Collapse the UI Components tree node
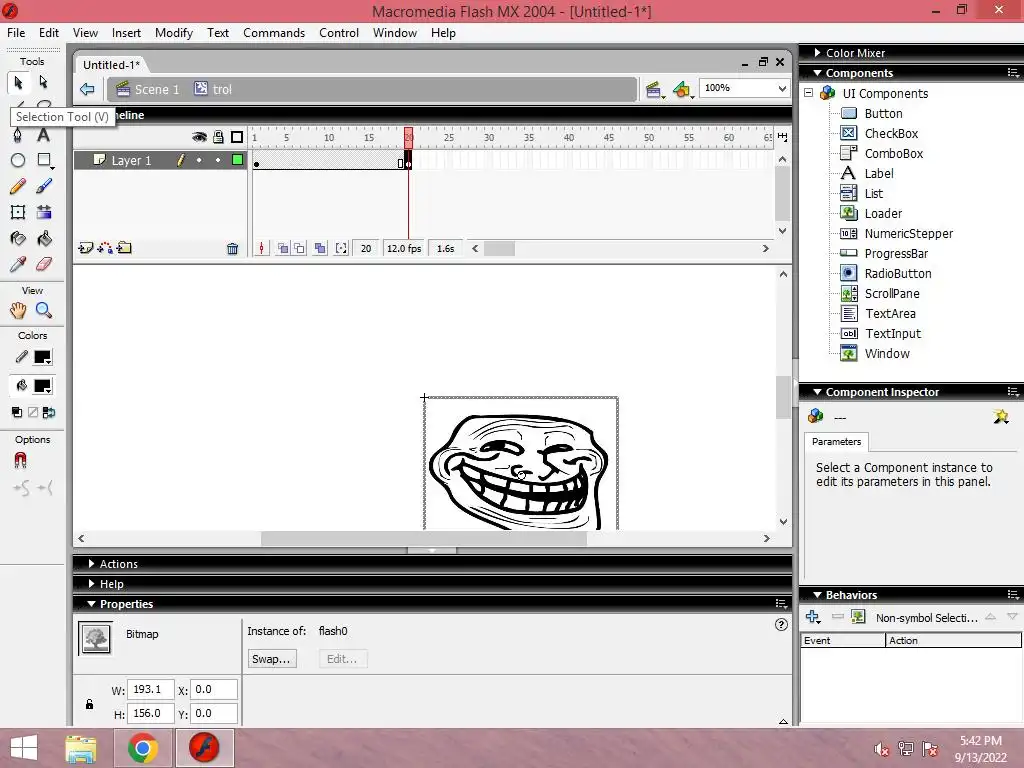This screenshot has height=768, width=1024. click(x=808, y=93)
